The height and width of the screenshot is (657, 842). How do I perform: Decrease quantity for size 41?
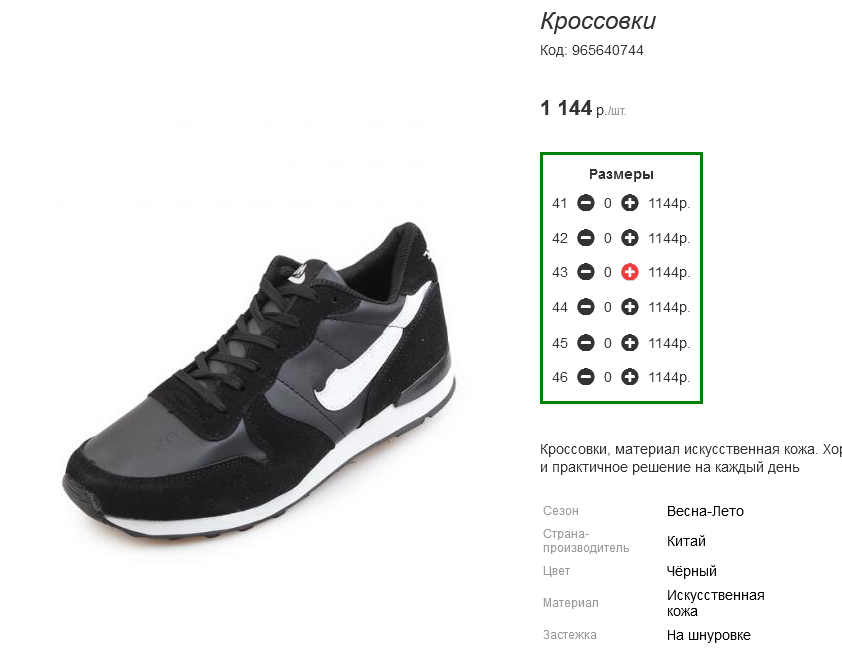[x=585, y=203]
